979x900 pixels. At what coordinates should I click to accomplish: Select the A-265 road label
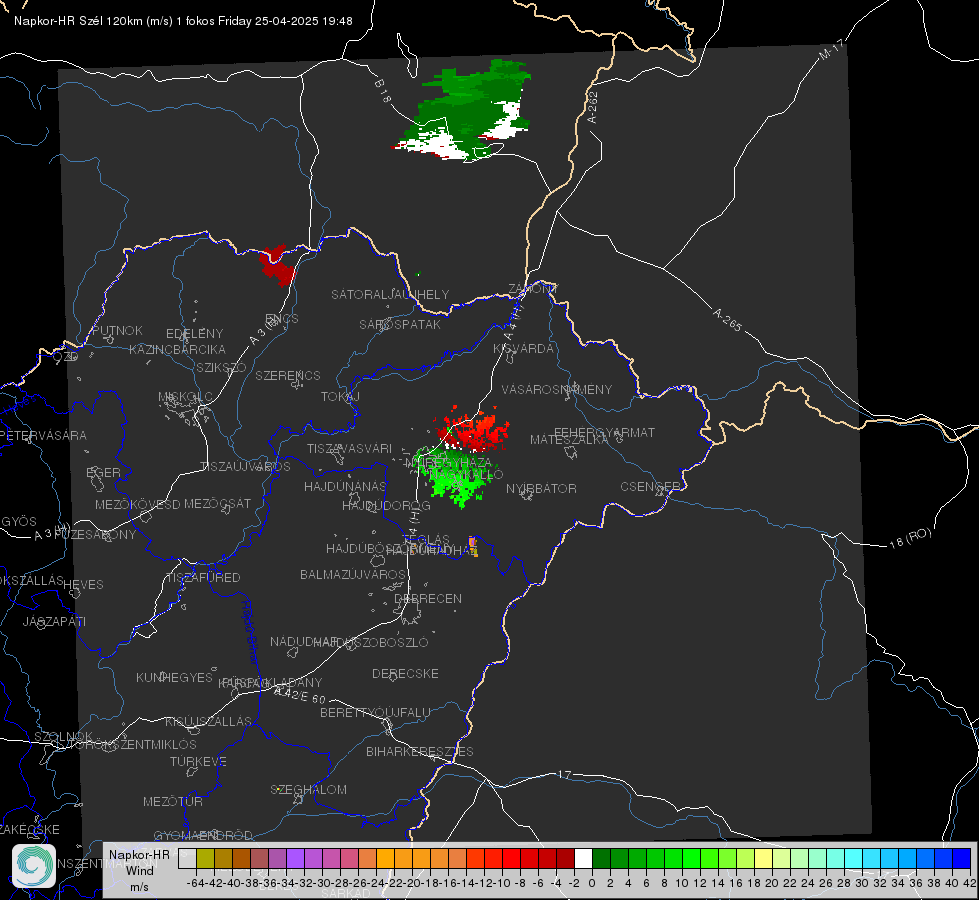tap(727, 320)
